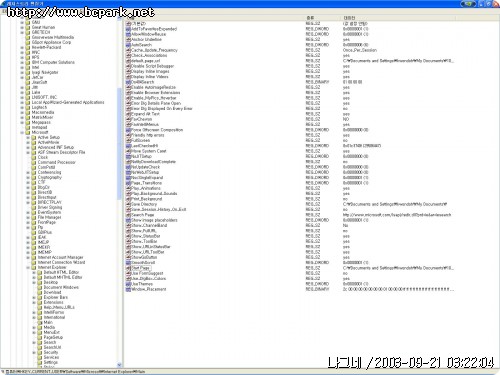This screenshot has height=375, width=500.
Task: Click the tree pane vertical scrollbar thumb
Action: (120, 143)
